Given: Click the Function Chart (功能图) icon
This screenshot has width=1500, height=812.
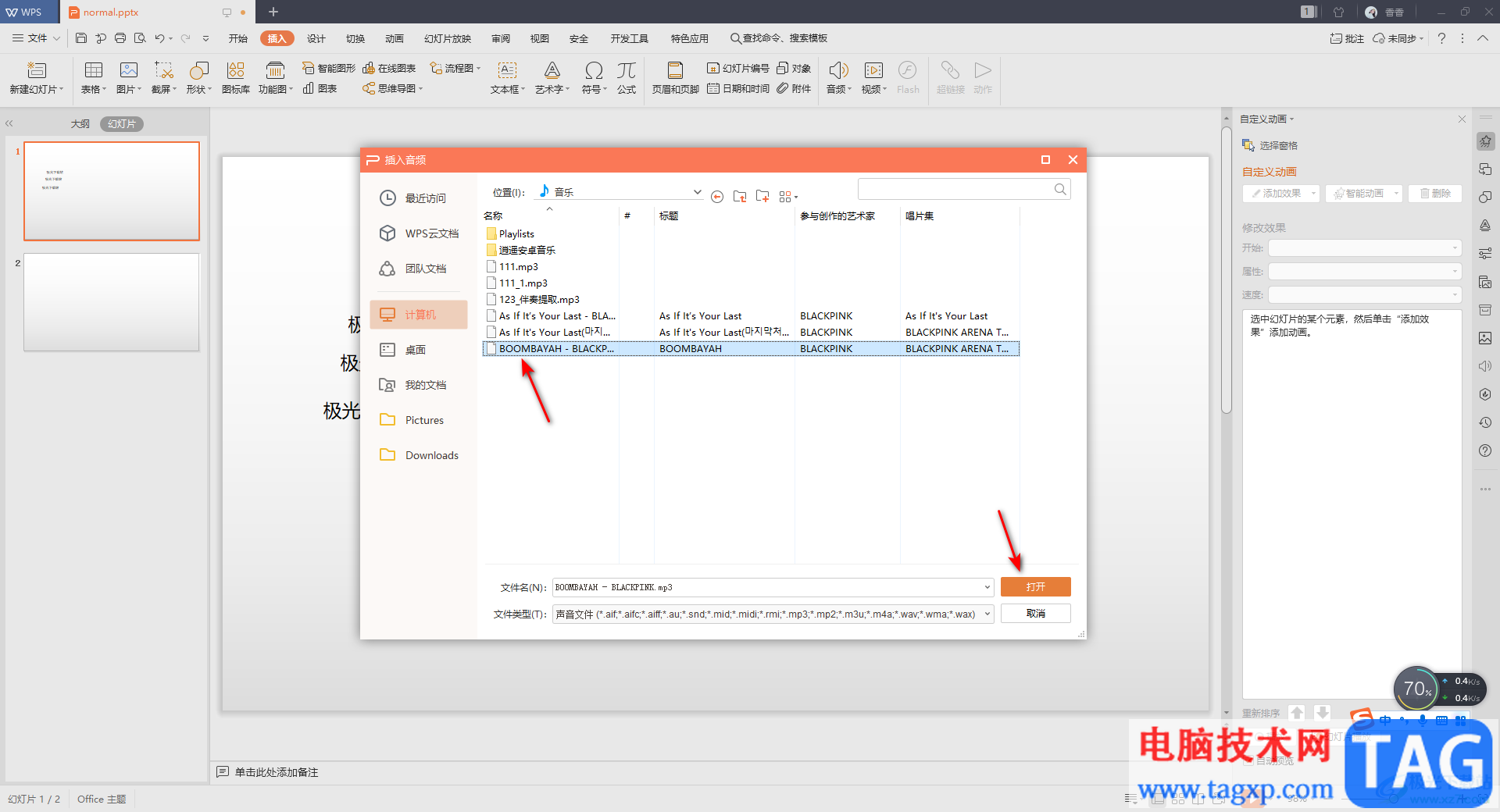Looking at the screenshot, I should [275, 78].
